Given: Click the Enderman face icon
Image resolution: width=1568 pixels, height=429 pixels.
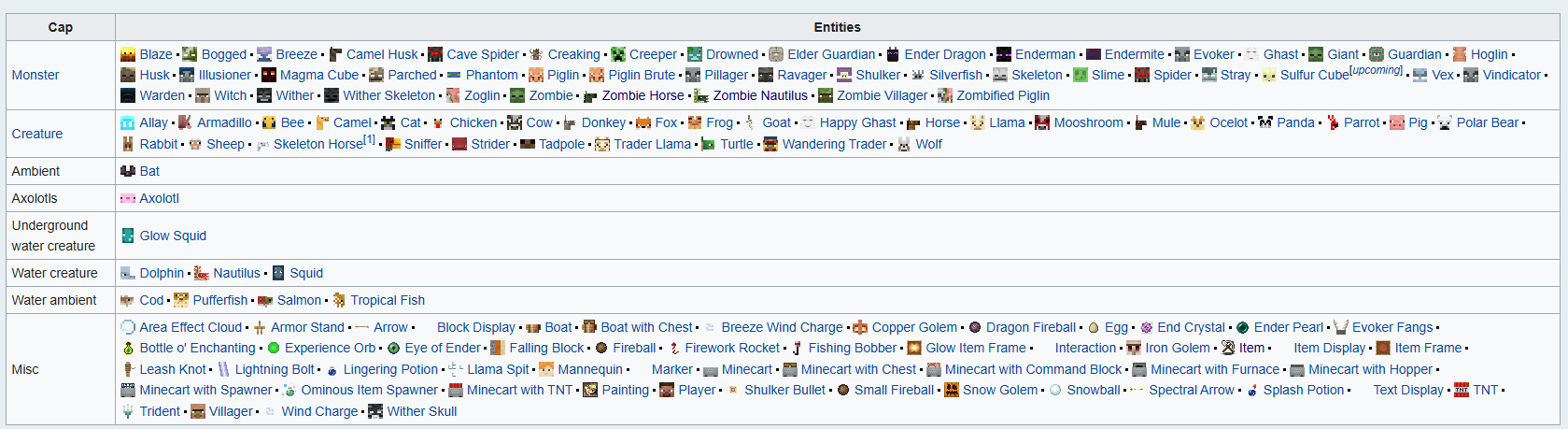Looking at the screenshot, I should coord(1004,54).
